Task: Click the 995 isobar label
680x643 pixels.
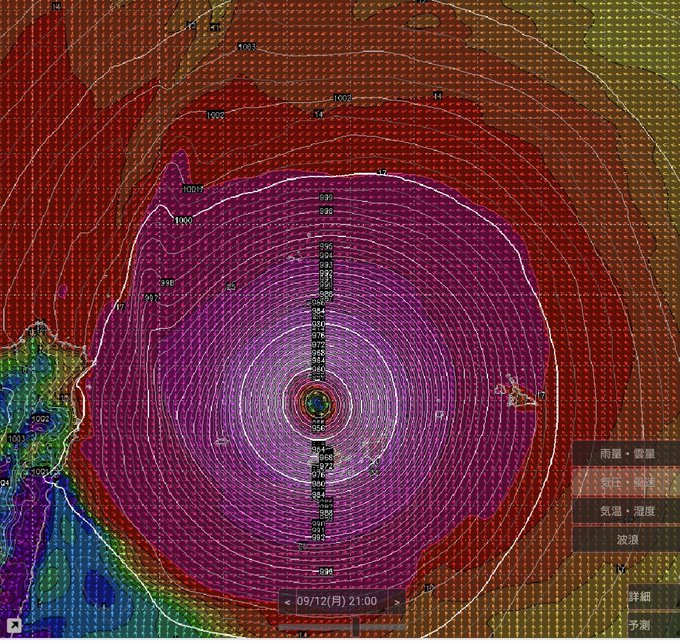Action: click(326, 246)
